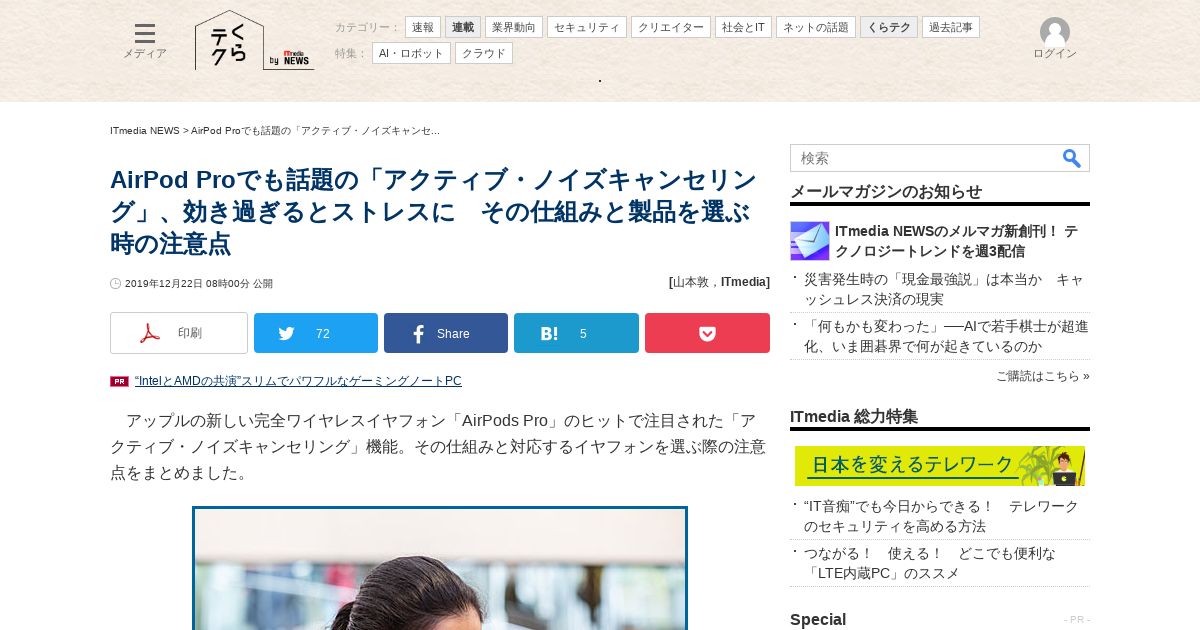Viewport: 1200px width, 630px height.
Task: Open the メルマガ新創刊 newsletter link
Action: click(956, 241)
